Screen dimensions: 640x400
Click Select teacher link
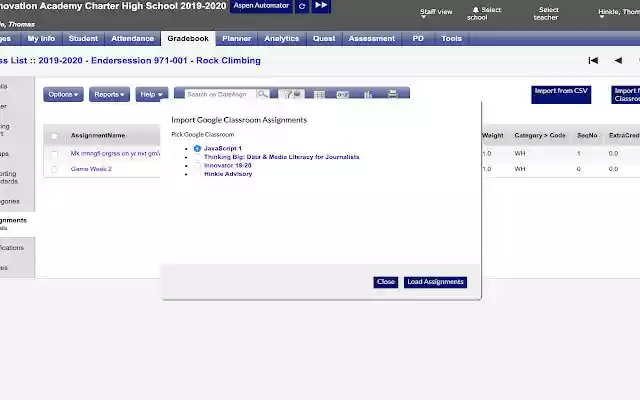[x=546, y=13]
